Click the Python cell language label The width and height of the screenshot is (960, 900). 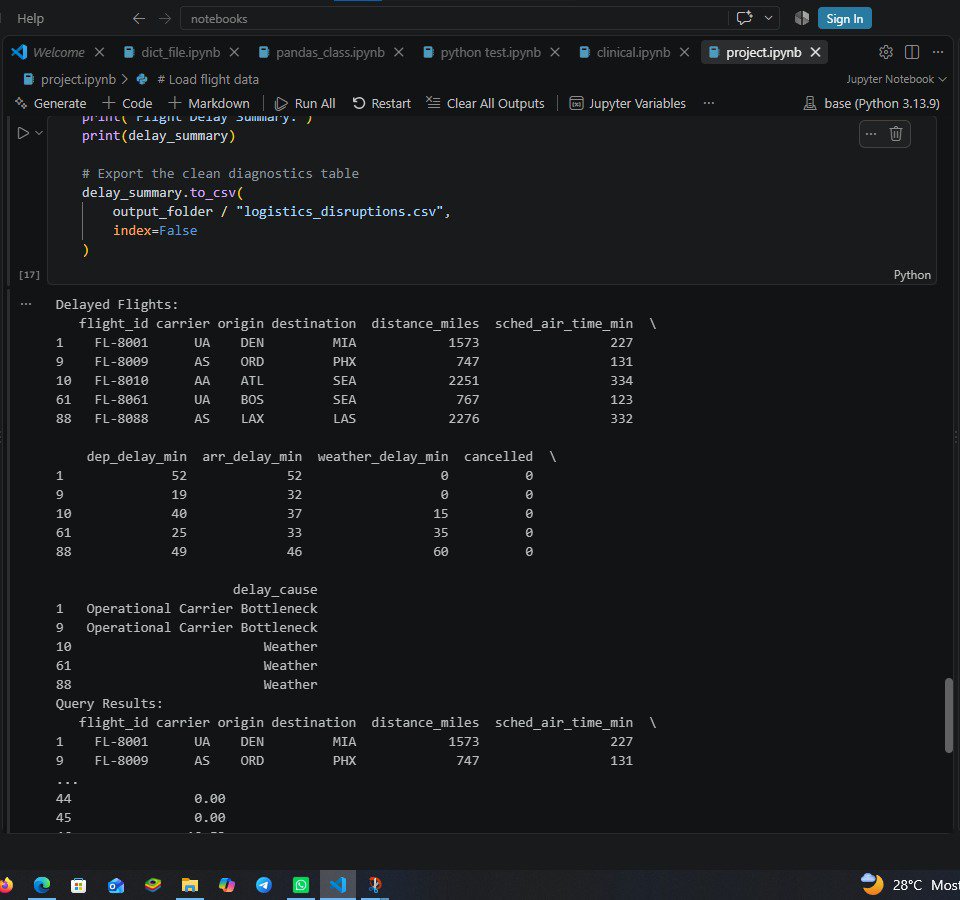pyautogui.click(x=912, y=275)
